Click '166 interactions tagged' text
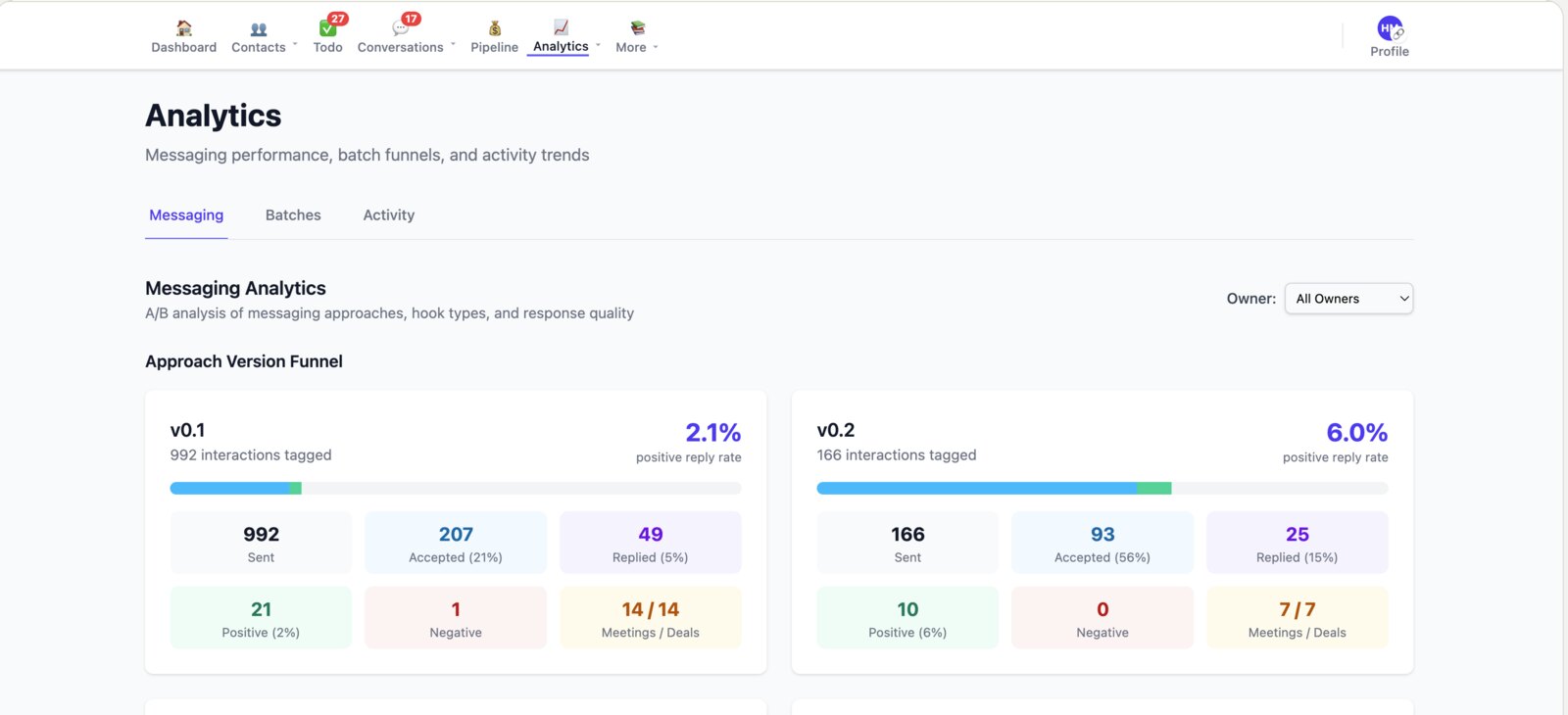The height and width of the screenshot is (715, 1568). 897,455
